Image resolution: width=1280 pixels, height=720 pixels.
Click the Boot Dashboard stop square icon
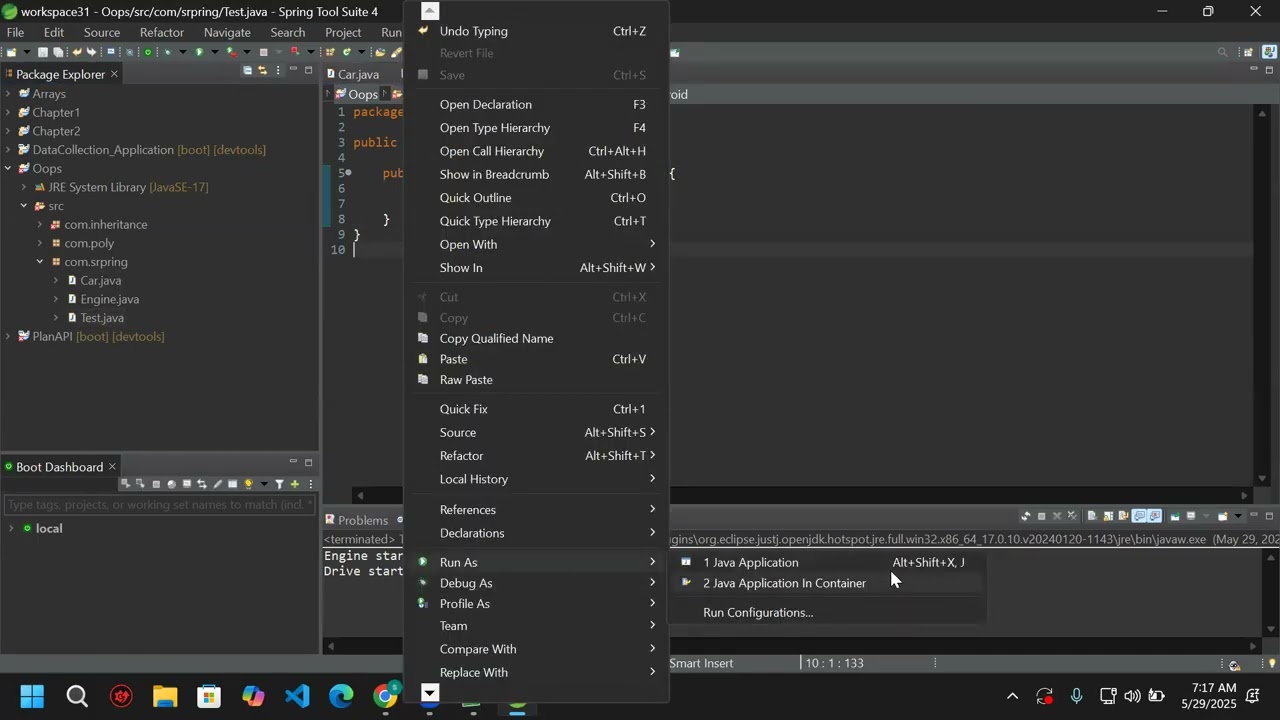(156, 484)
